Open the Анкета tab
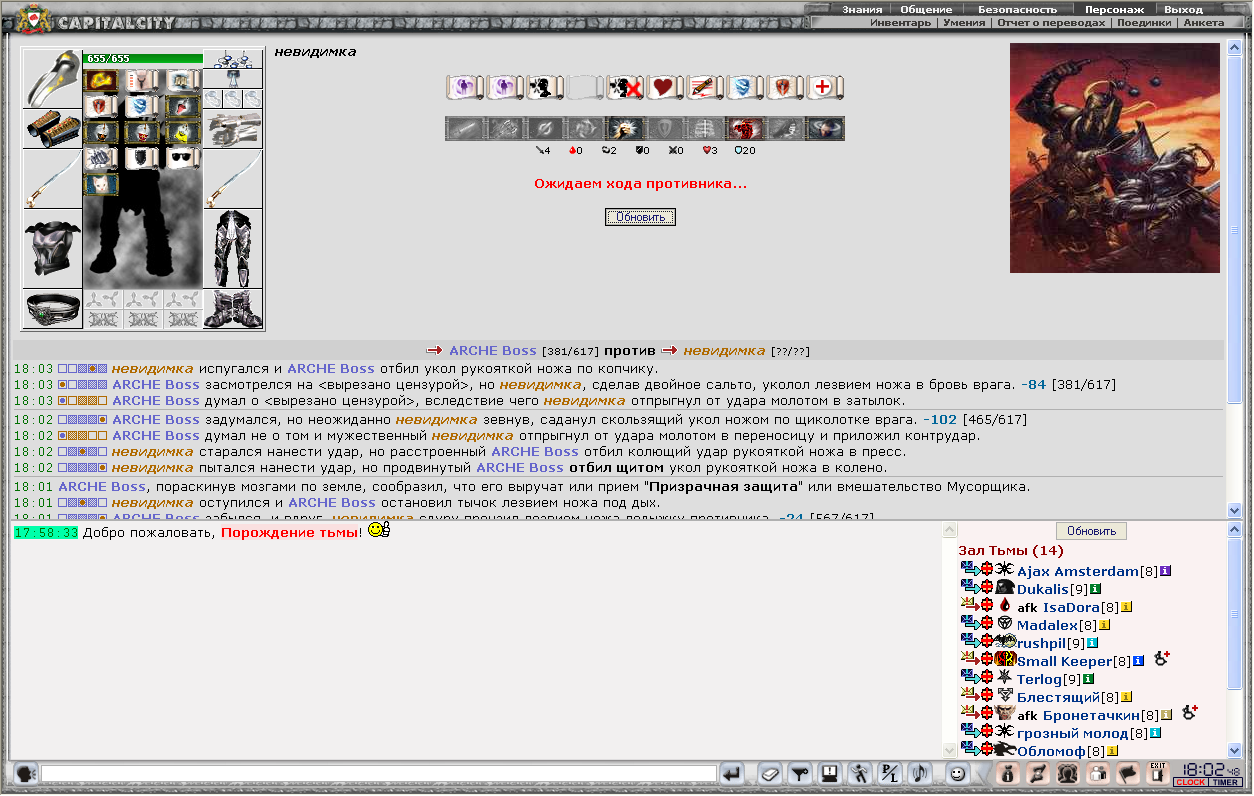The height and width of the screenshot is (796, 1254). pos(1203,22)
